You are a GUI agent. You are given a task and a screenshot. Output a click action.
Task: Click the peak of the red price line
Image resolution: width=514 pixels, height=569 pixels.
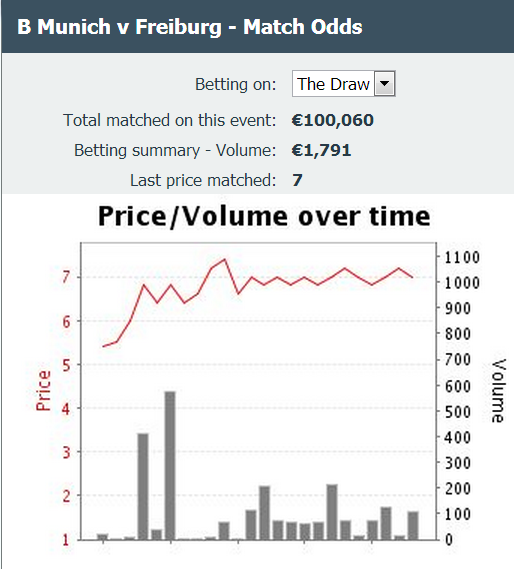[x=225, y=259]
